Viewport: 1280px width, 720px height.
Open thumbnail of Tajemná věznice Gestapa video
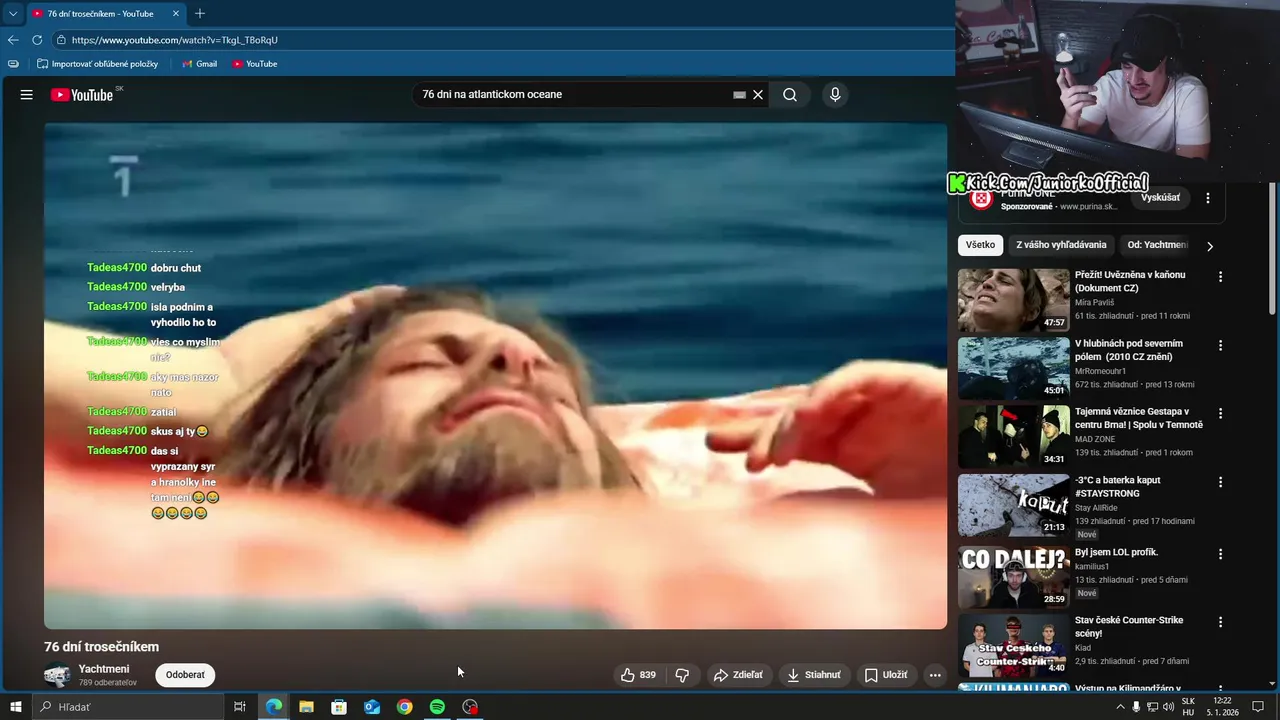[1013, 436]
